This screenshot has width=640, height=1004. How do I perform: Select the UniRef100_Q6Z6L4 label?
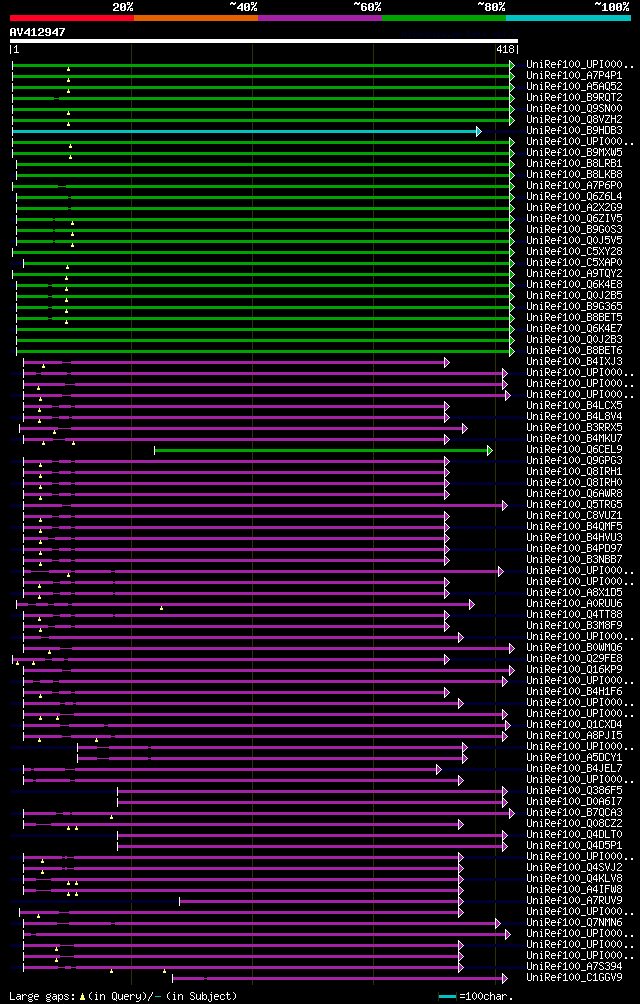coord(574,197)
